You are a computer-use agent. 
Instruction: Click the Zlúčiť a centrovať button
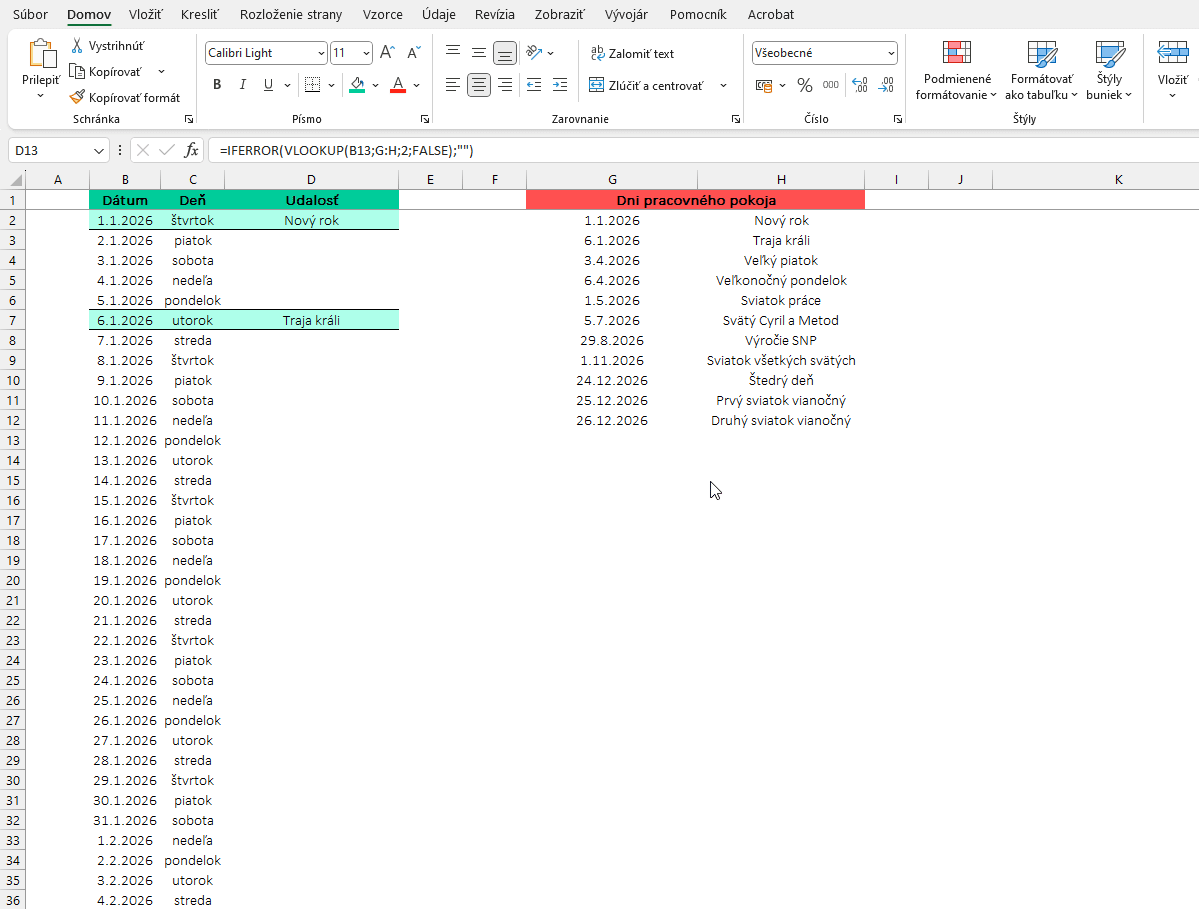[646, 85]
